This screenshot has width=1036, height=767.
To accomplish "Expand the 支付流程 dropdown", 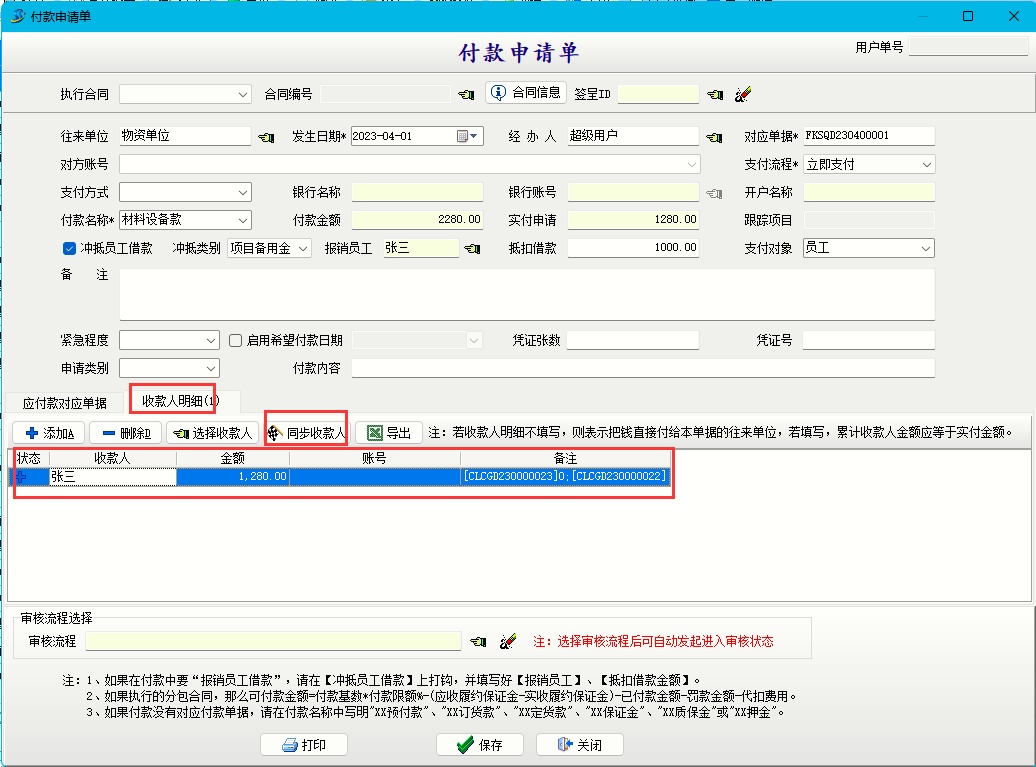I will [926, 164].
